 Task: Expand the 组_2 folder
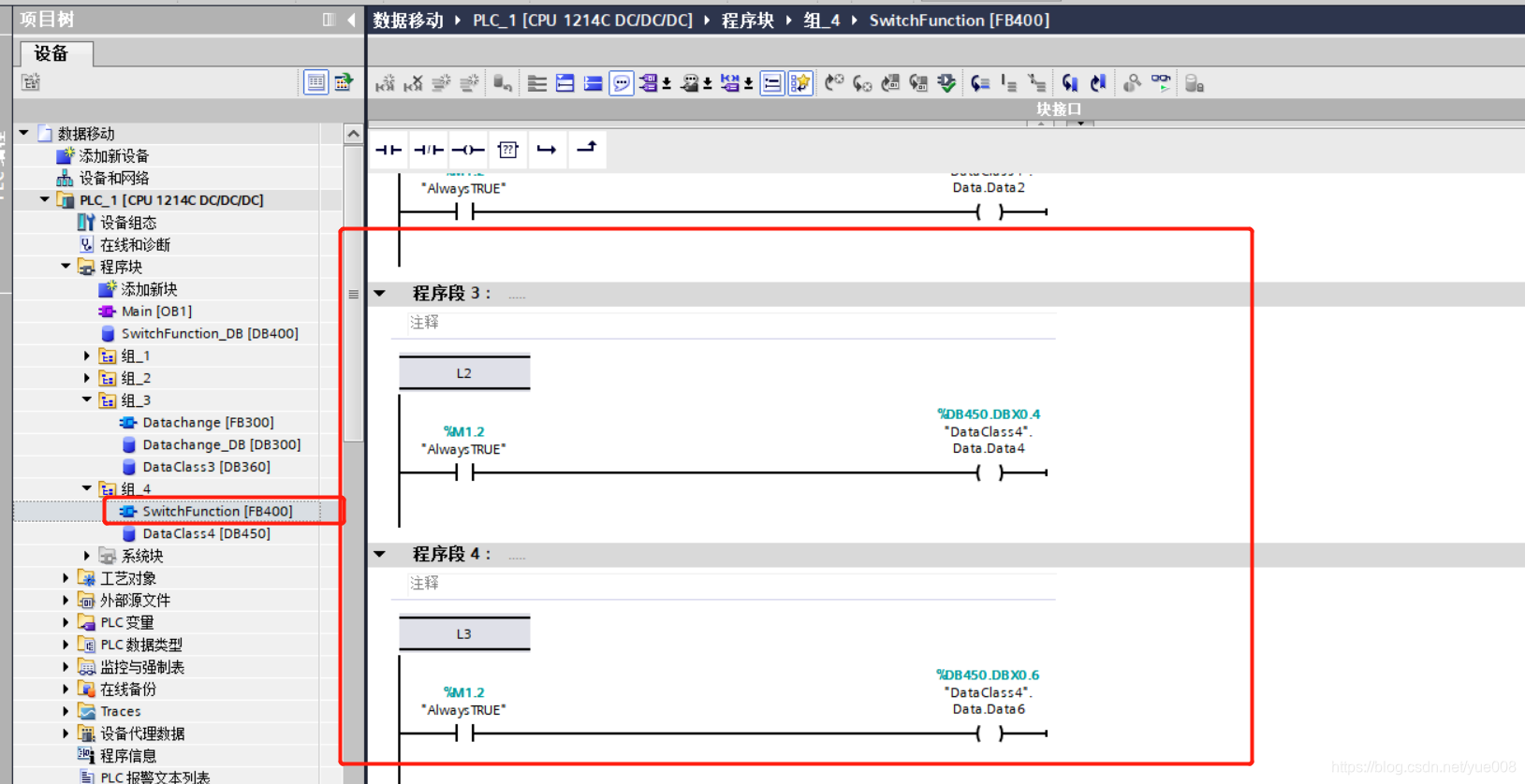tap(87, 378)
